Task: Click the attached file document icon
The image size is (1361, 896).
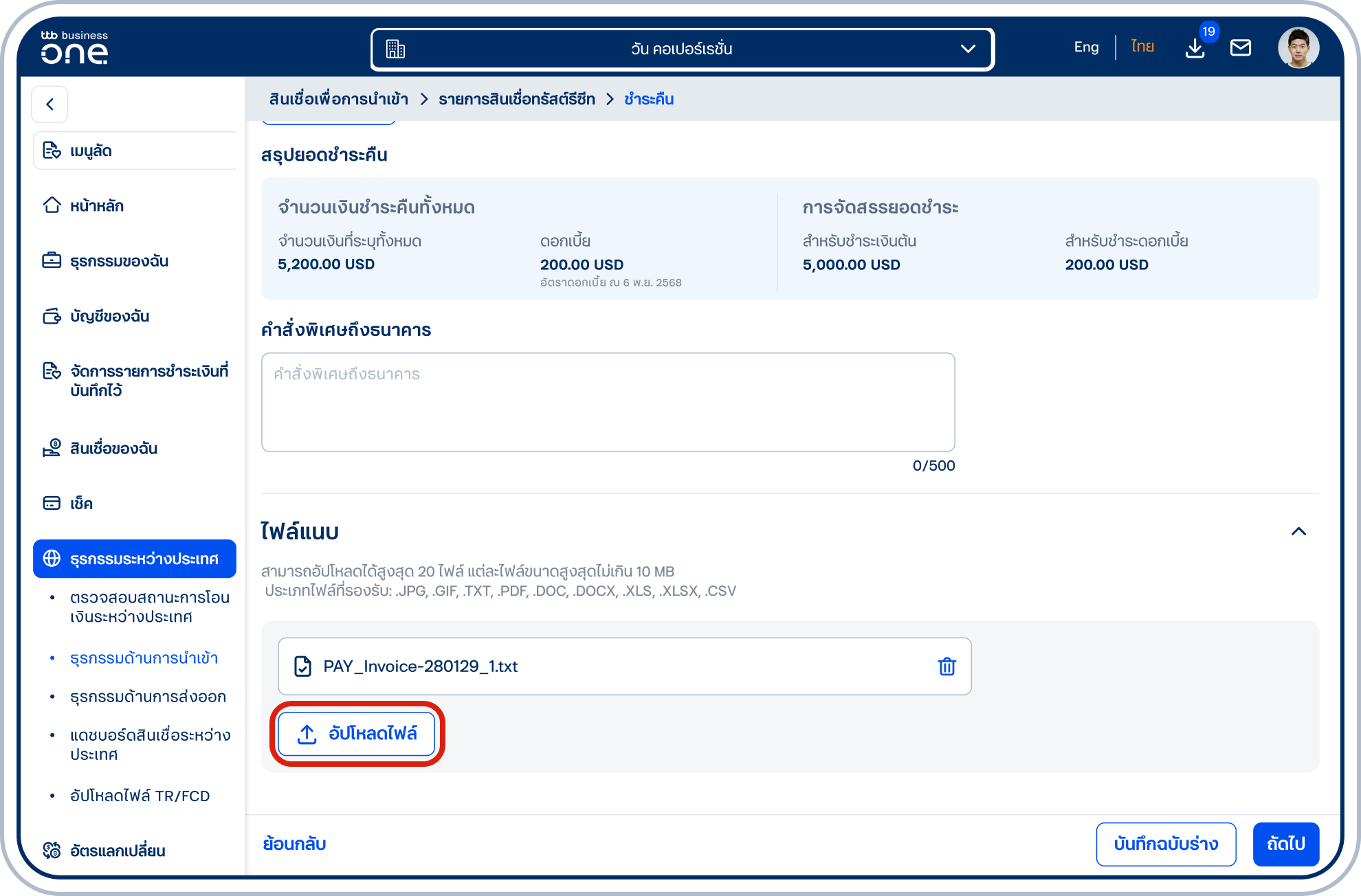Action: point(302,666)
